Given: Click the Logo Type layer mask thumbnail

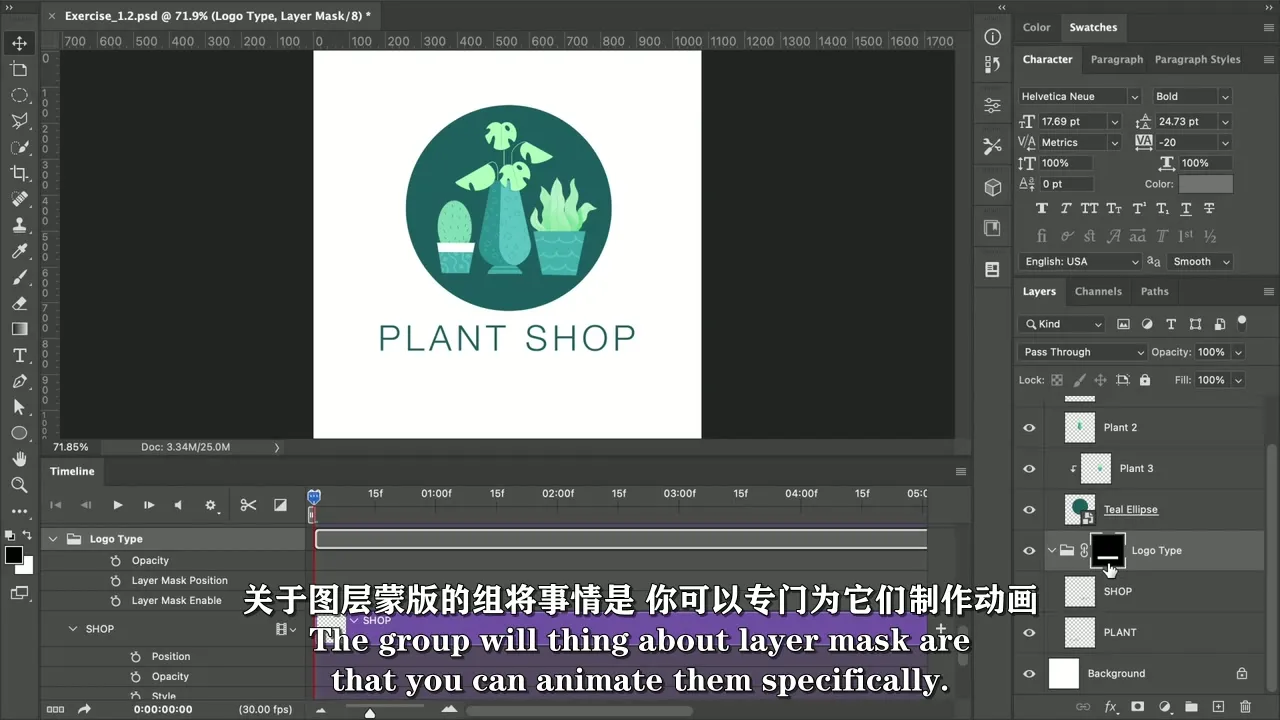Looking at the screenshot, I should pyautogui.click(x=1107, y=550).
